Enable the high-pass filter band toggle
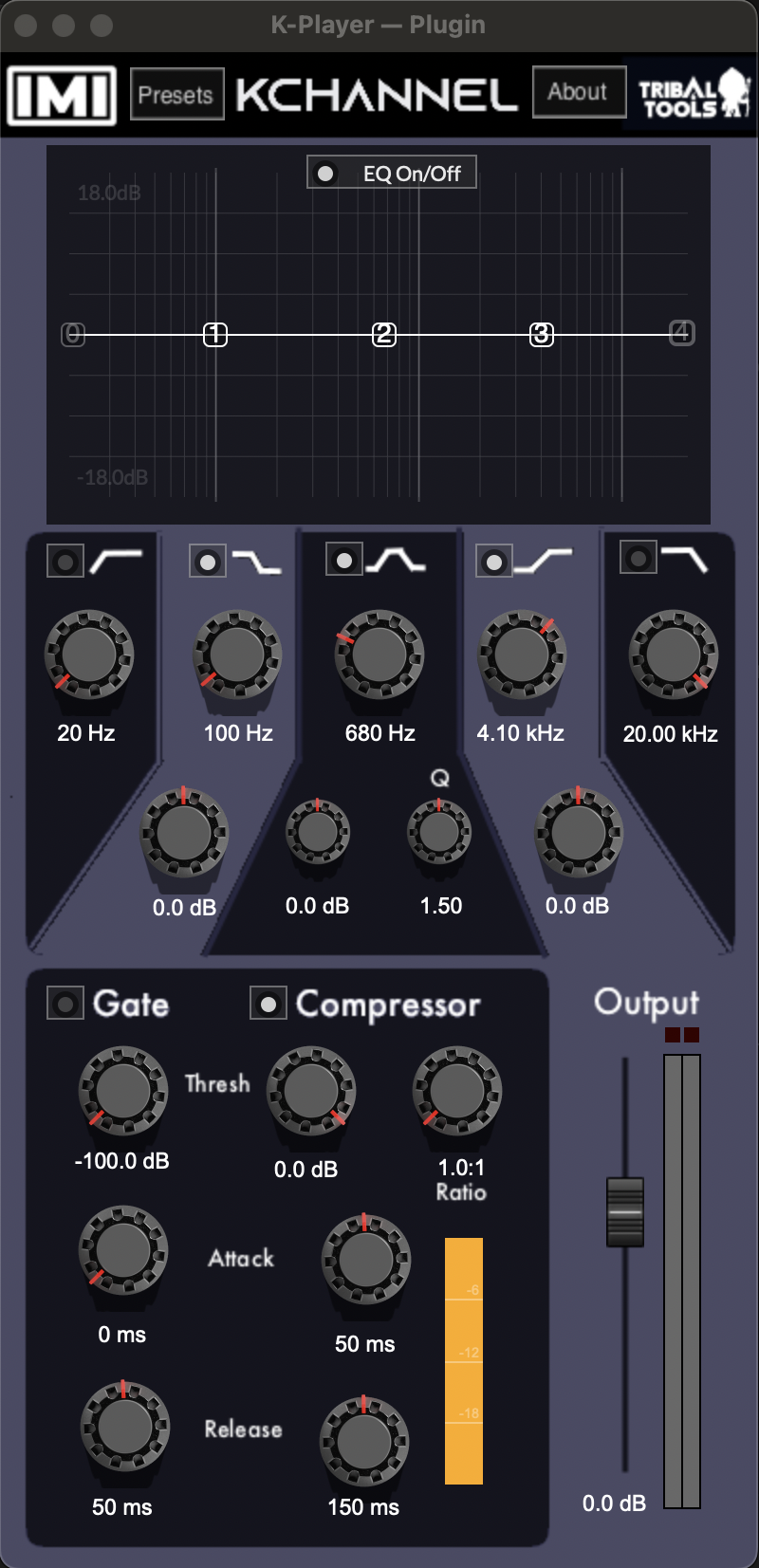The image size is (759, 1568). [x=65, y=561]
